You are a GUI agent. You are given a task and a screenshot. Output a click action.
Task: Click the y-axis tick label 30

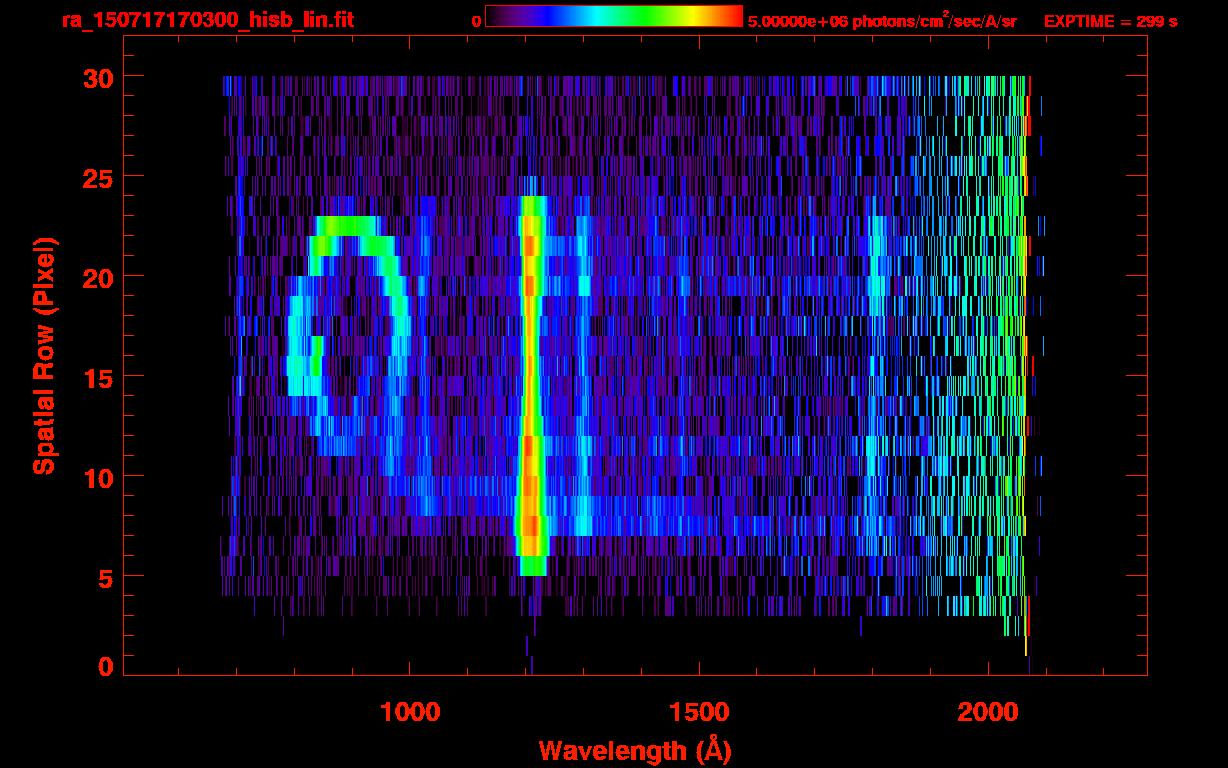tap(97, 77)
